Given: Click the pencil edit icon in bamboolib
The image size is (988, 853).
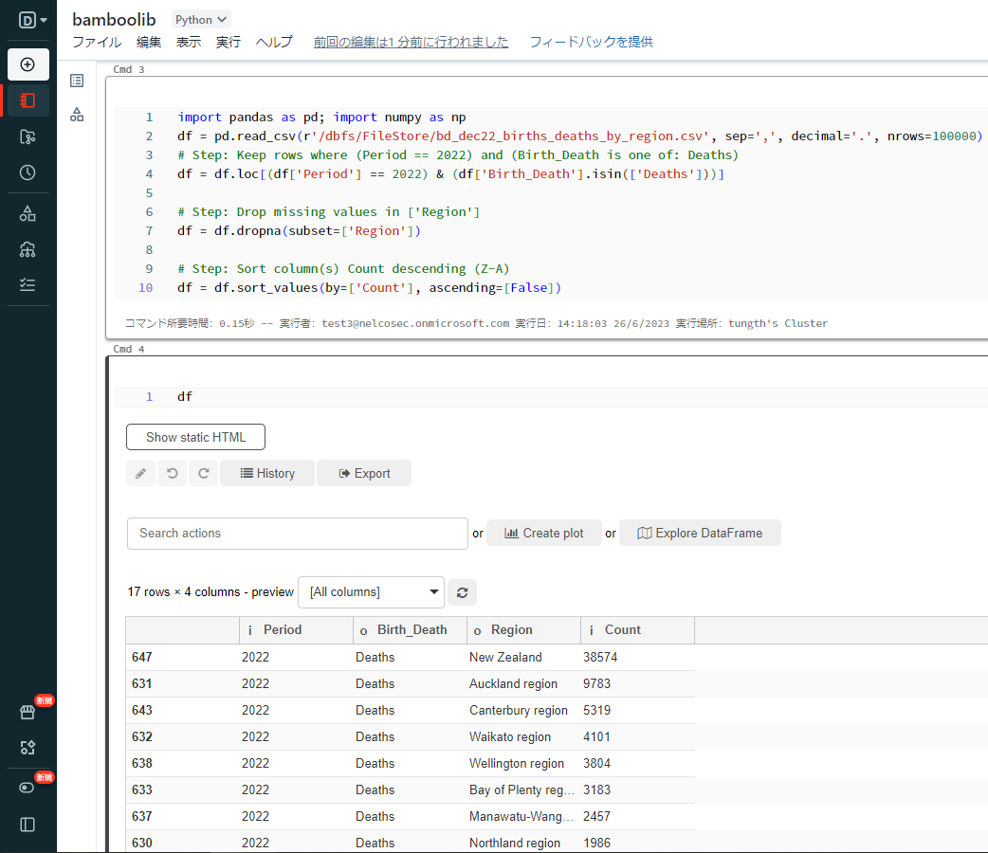Looking at the screenshot, I should 141,473.
